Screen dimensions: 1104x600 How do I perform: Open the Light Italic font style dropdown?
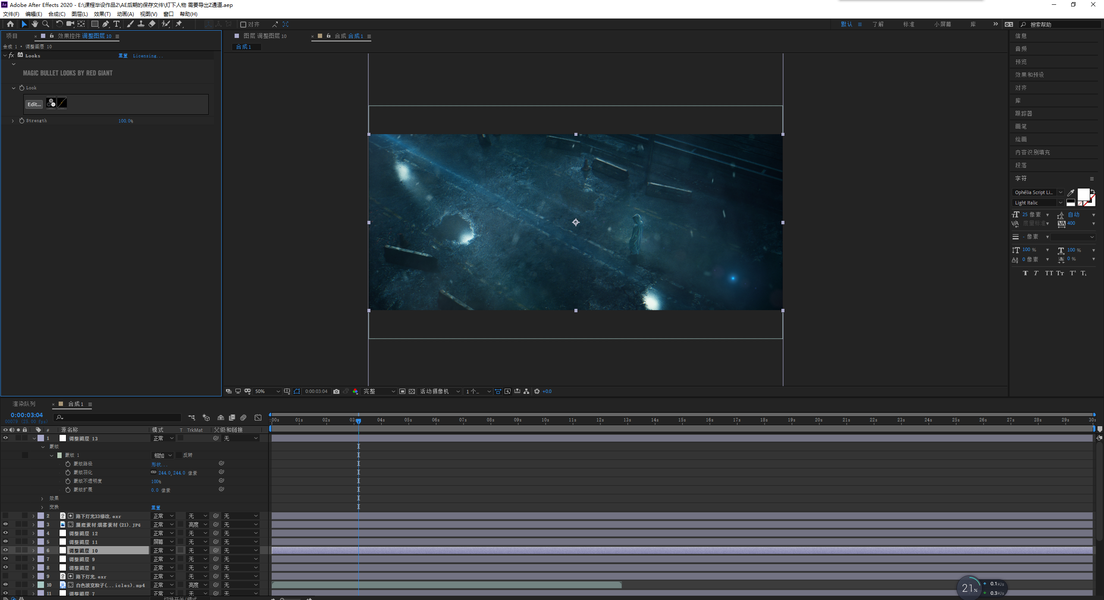coord(1038,203)
